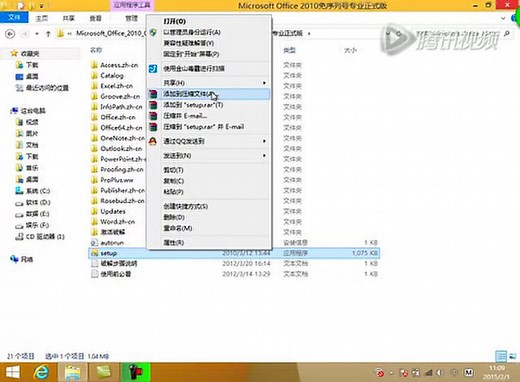Select 创建快捷方式(S) entry

pyautogui.click(x=208, y=206)
